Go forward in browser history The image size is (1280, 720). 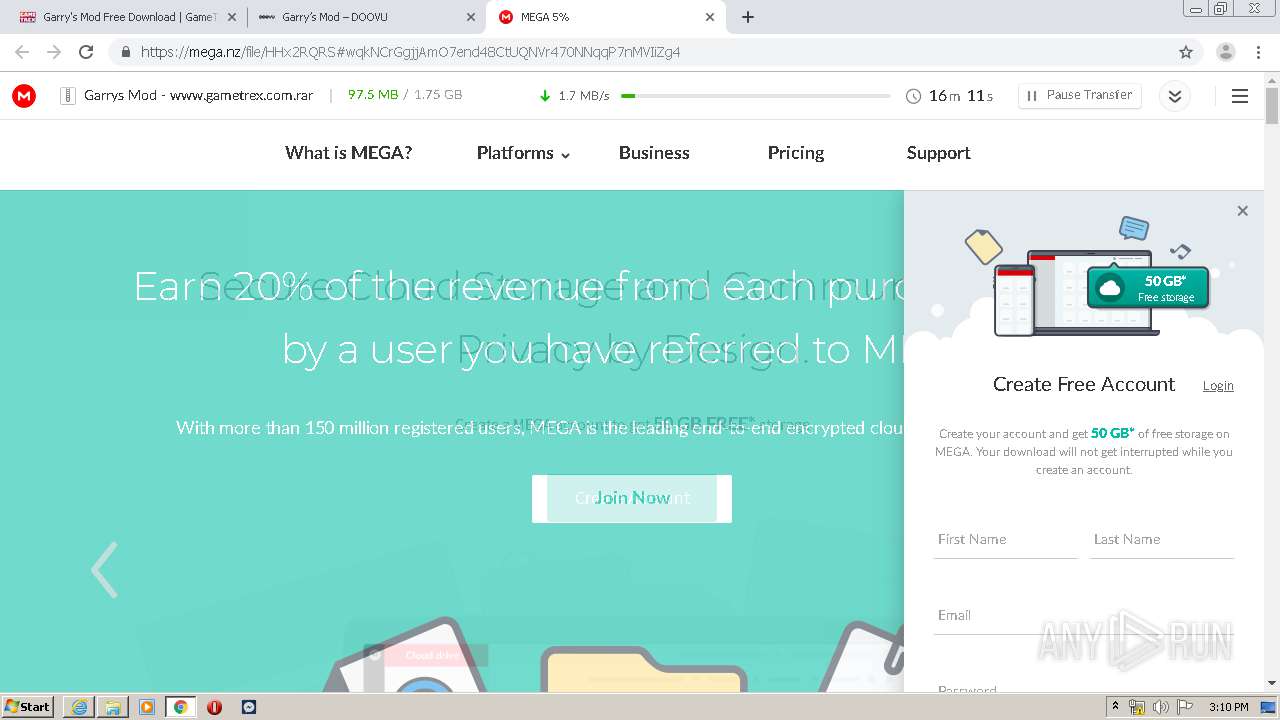click(x=54, y=52)
